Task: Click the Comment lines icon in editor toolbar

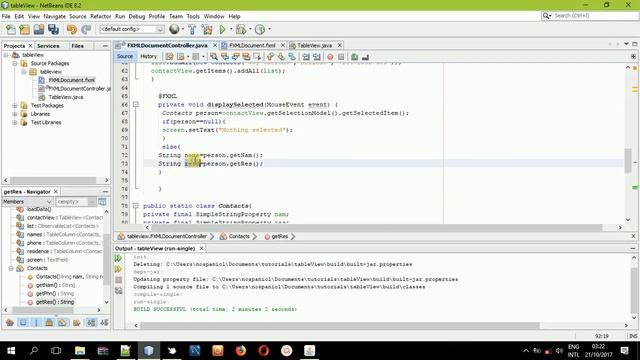Action: (354, 57)
